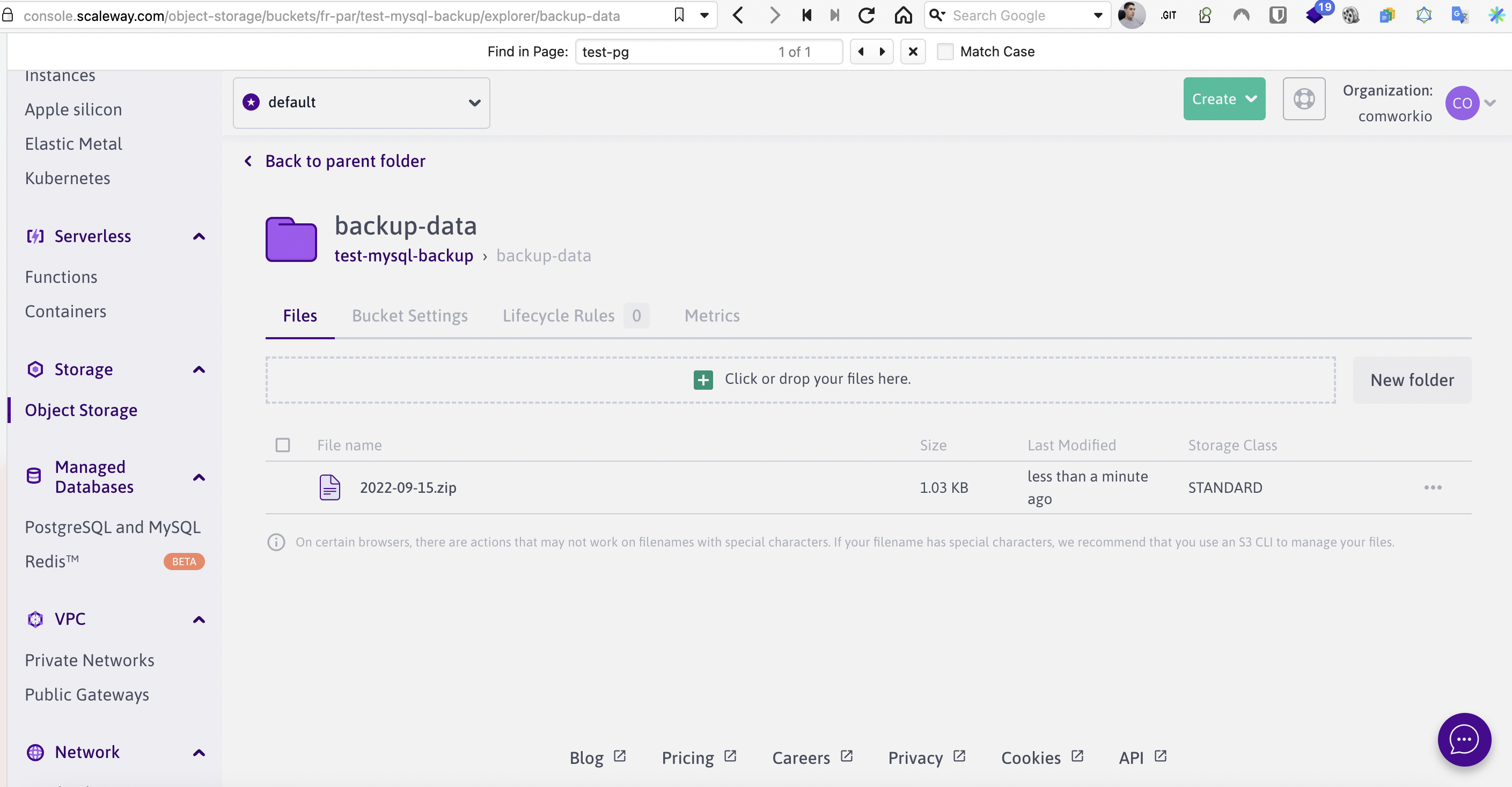Go forward with the browser forward arrow
Screen dimensions: 1512x787
[775, 15]
